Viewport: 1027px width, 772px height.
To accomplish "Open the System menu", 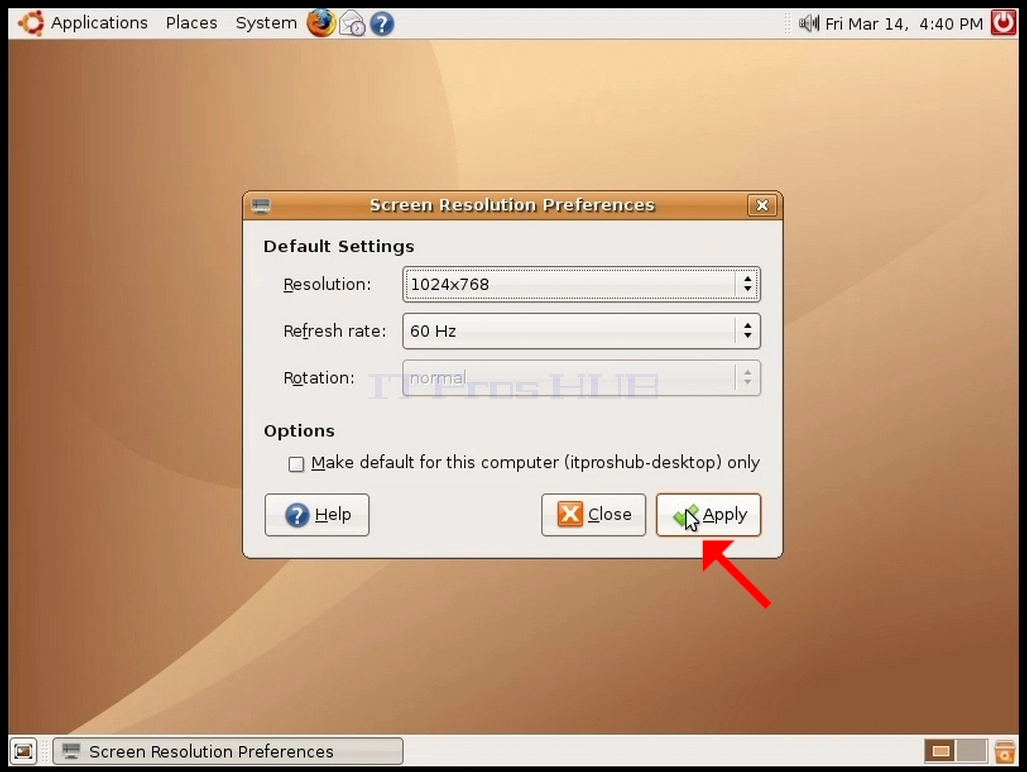I will [266, 23].
